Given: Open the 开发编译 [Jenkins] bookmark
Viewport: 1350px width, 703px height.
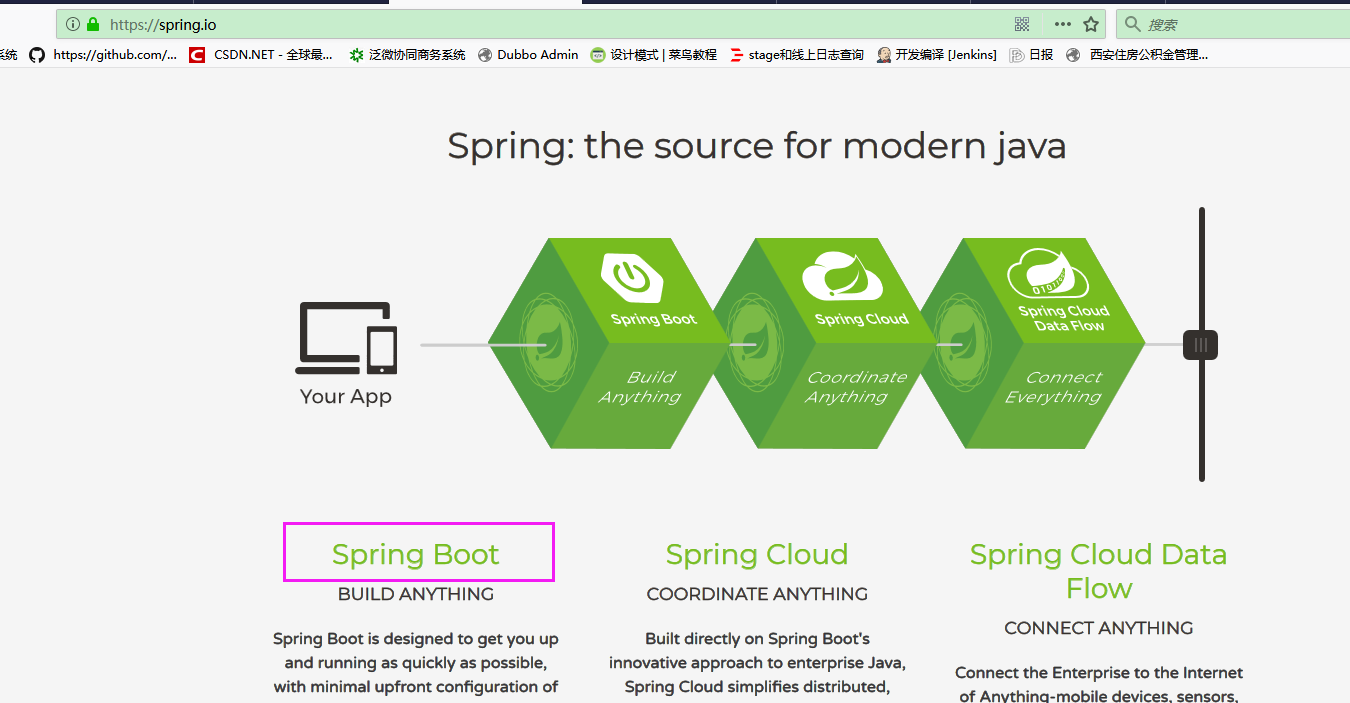Looking at the screenshot, I should tap(936, 55).
